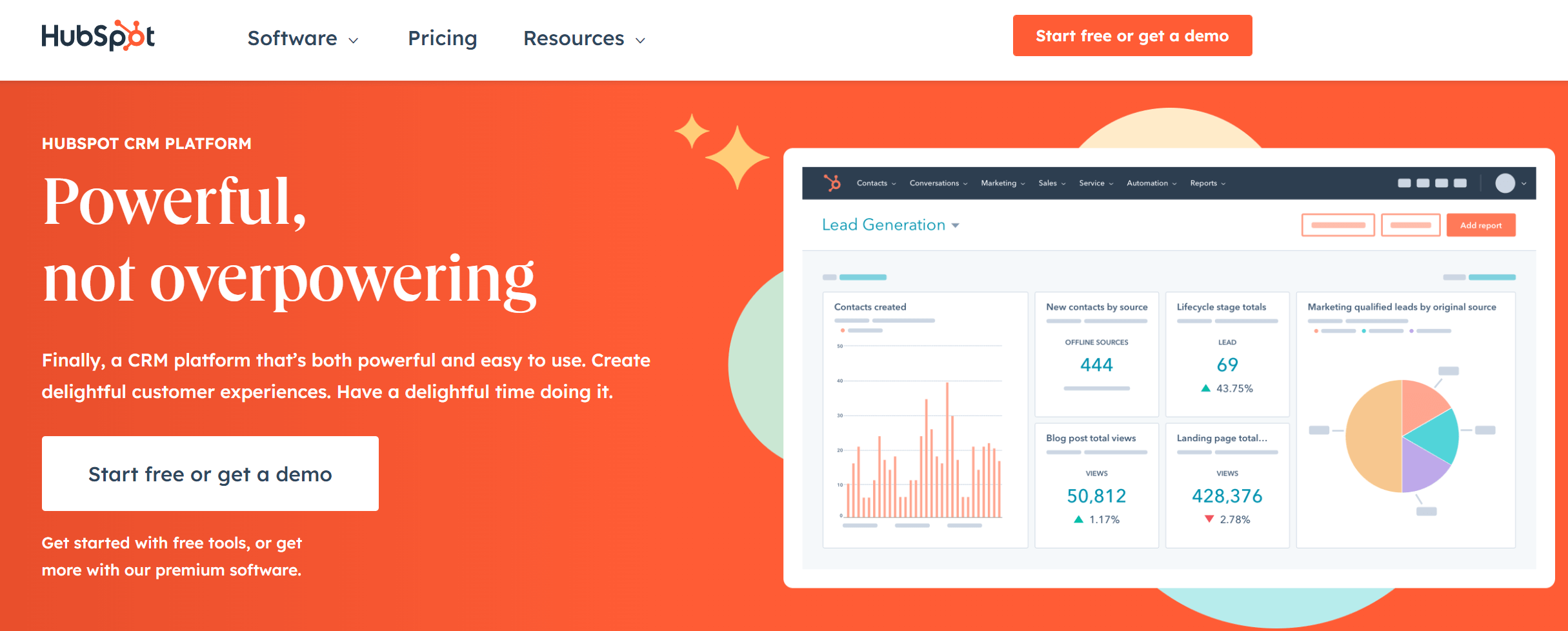Click the white hero Start free or get a demo button
The image size is (1568, 631).
pos(210,474)
